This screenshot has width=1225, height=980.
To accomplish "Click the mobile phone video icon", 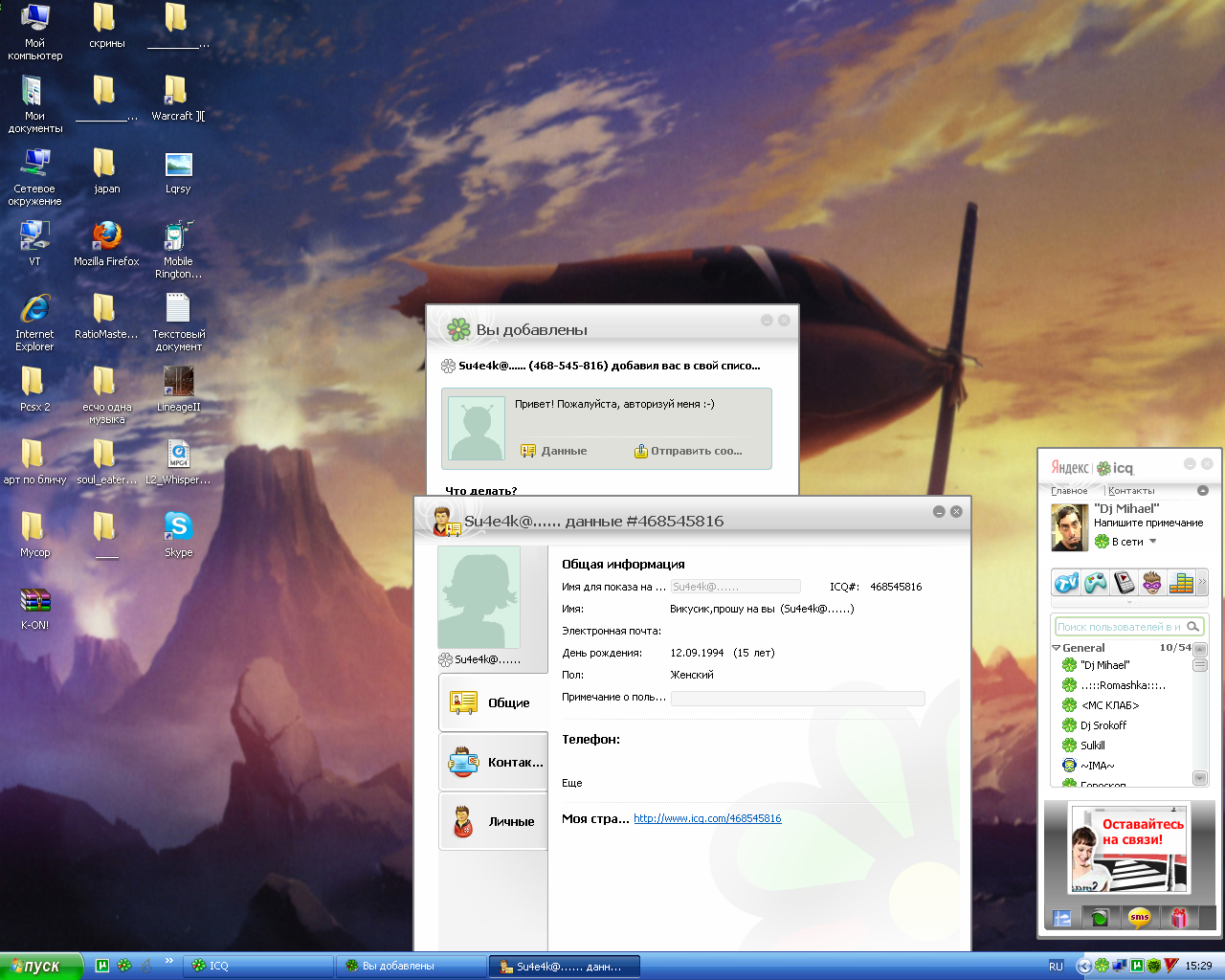I will coord(1124,582).
